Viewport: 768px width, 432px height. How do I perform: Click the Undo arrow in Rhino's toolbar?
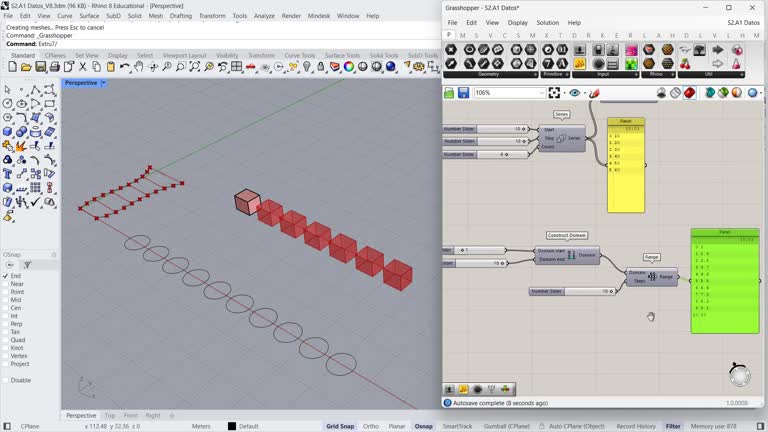pos(126,67)
